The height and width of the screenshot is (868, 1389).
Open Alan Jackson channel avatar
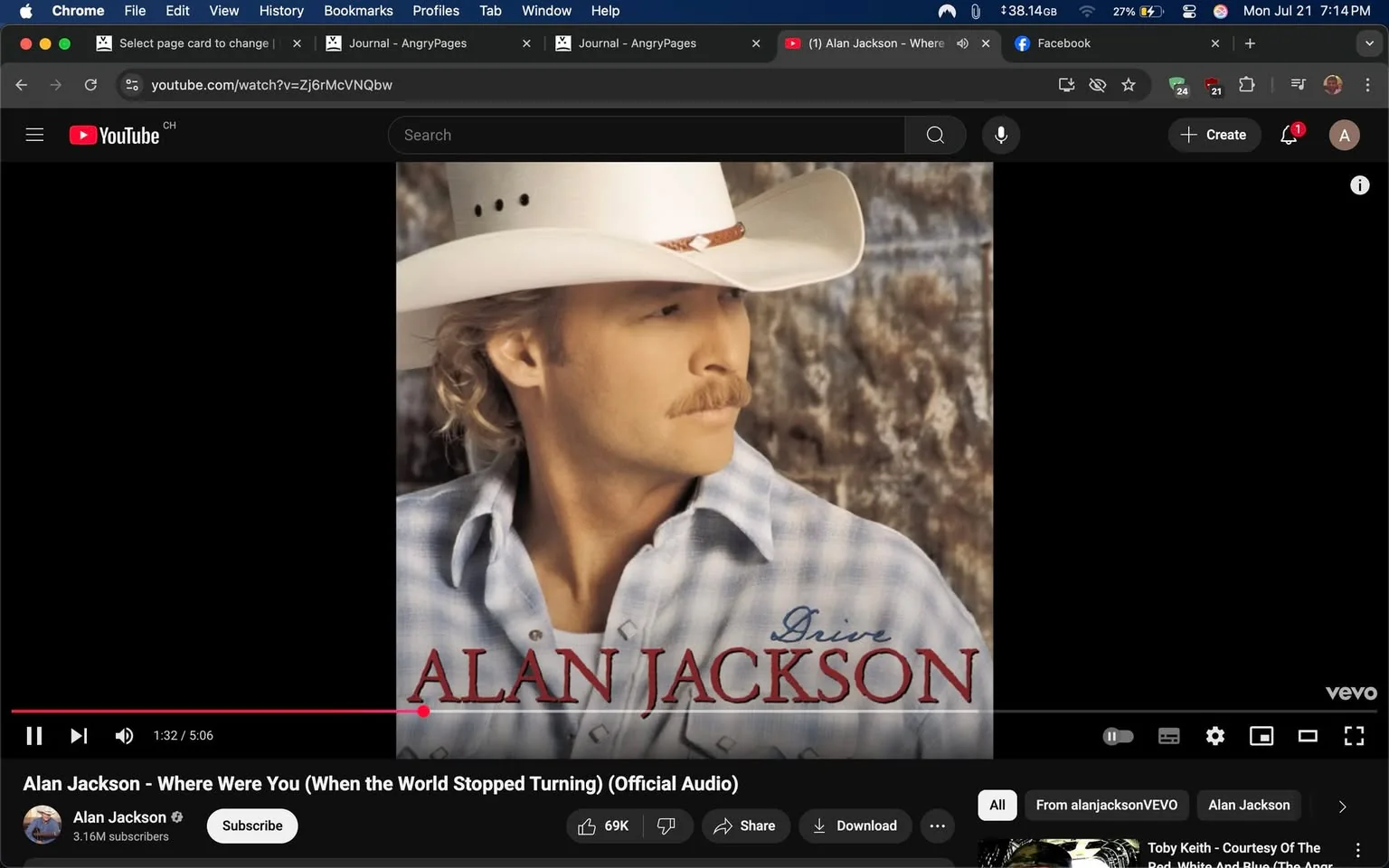43,825
